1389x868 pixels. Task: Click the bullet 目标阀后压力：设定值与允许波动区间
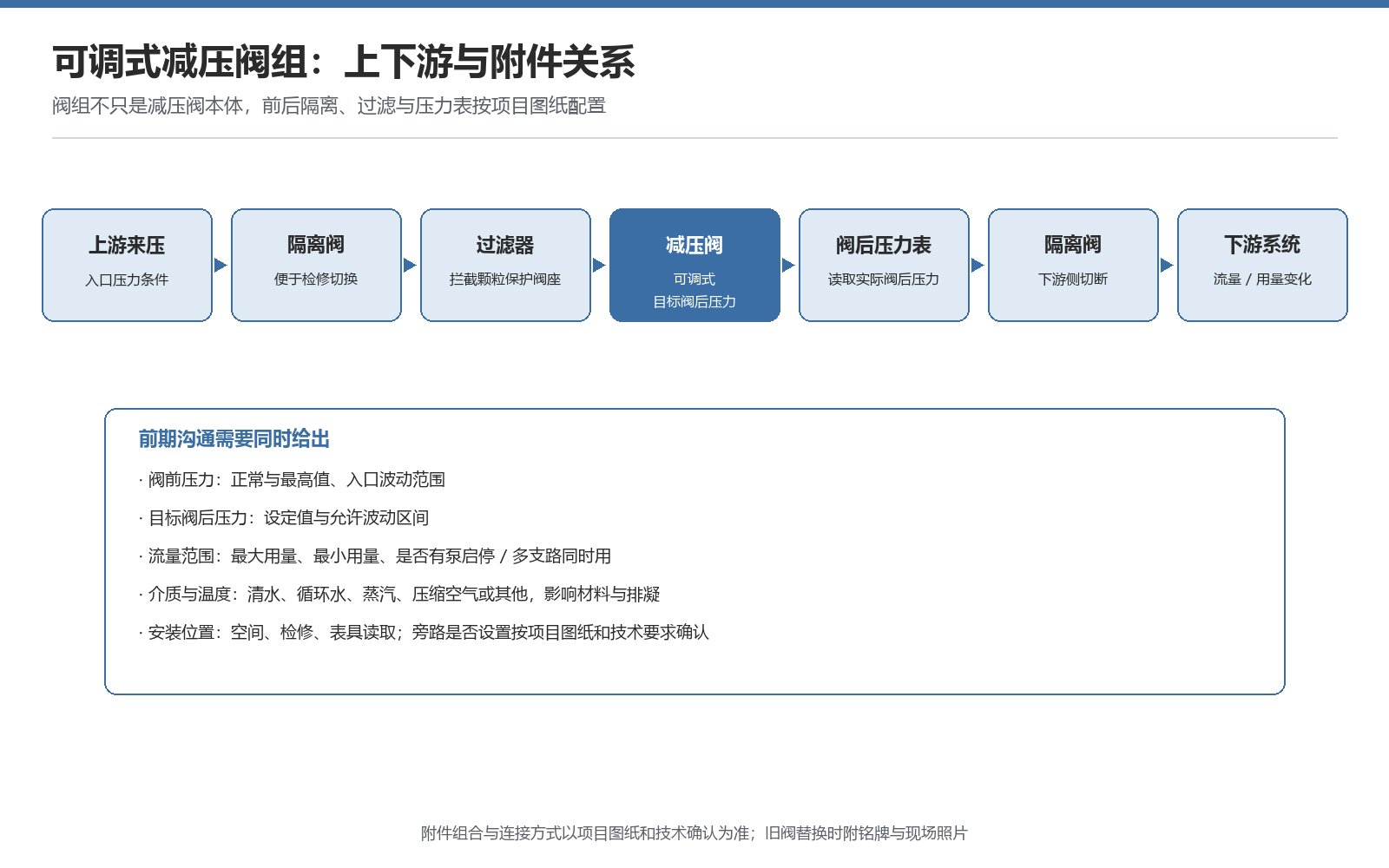284,517
